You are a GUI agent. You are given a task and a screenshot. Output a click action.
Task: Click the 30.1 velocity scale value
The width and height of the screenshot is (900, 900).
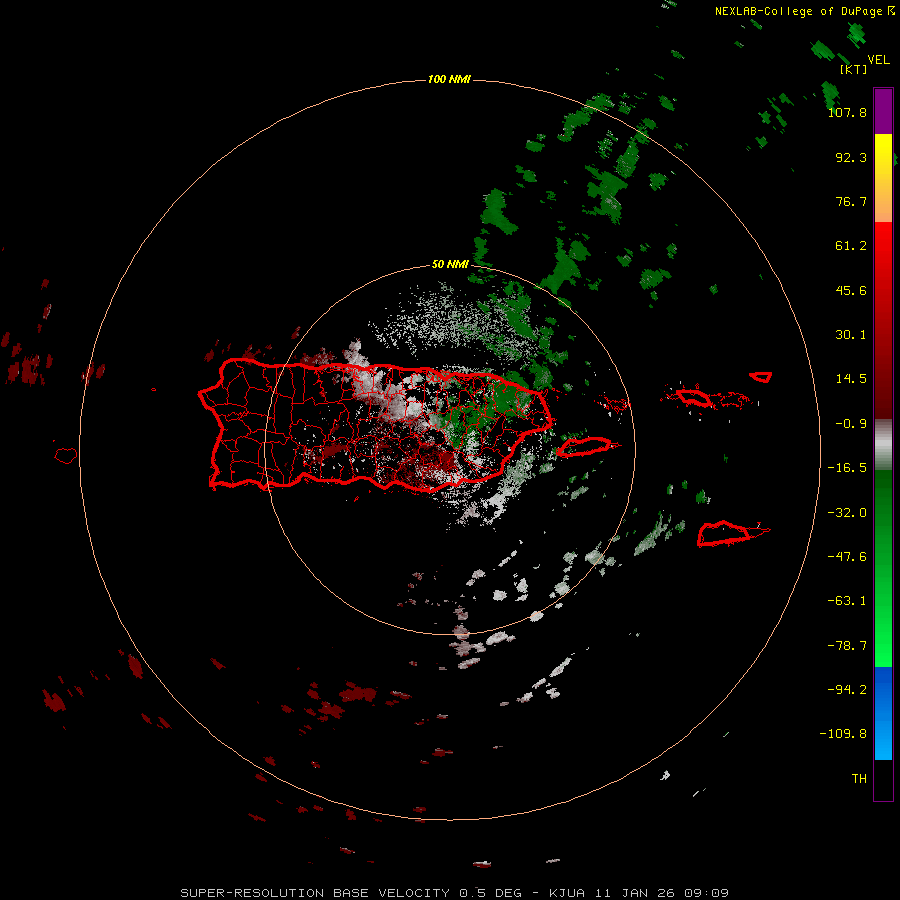[851, 335]
